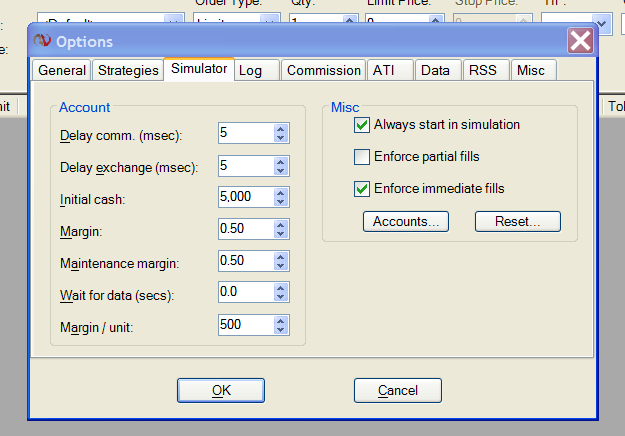Decrease Maintenance margin value
625x436 pixels.
[281, 265]
